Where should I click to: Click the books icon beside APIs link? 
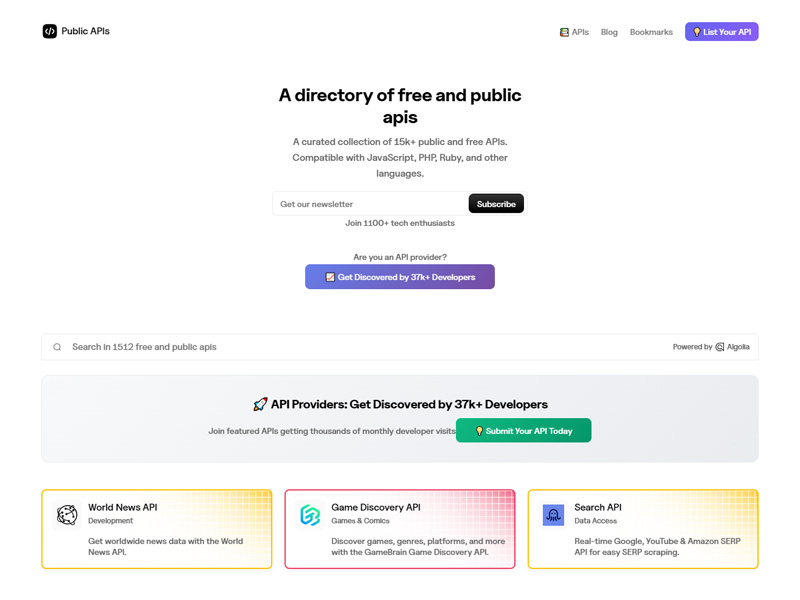(564, 31)
